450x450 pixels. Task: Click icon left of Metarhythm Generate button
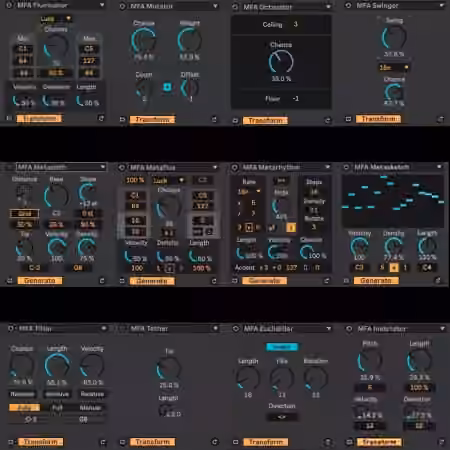[x=235, y=281]
